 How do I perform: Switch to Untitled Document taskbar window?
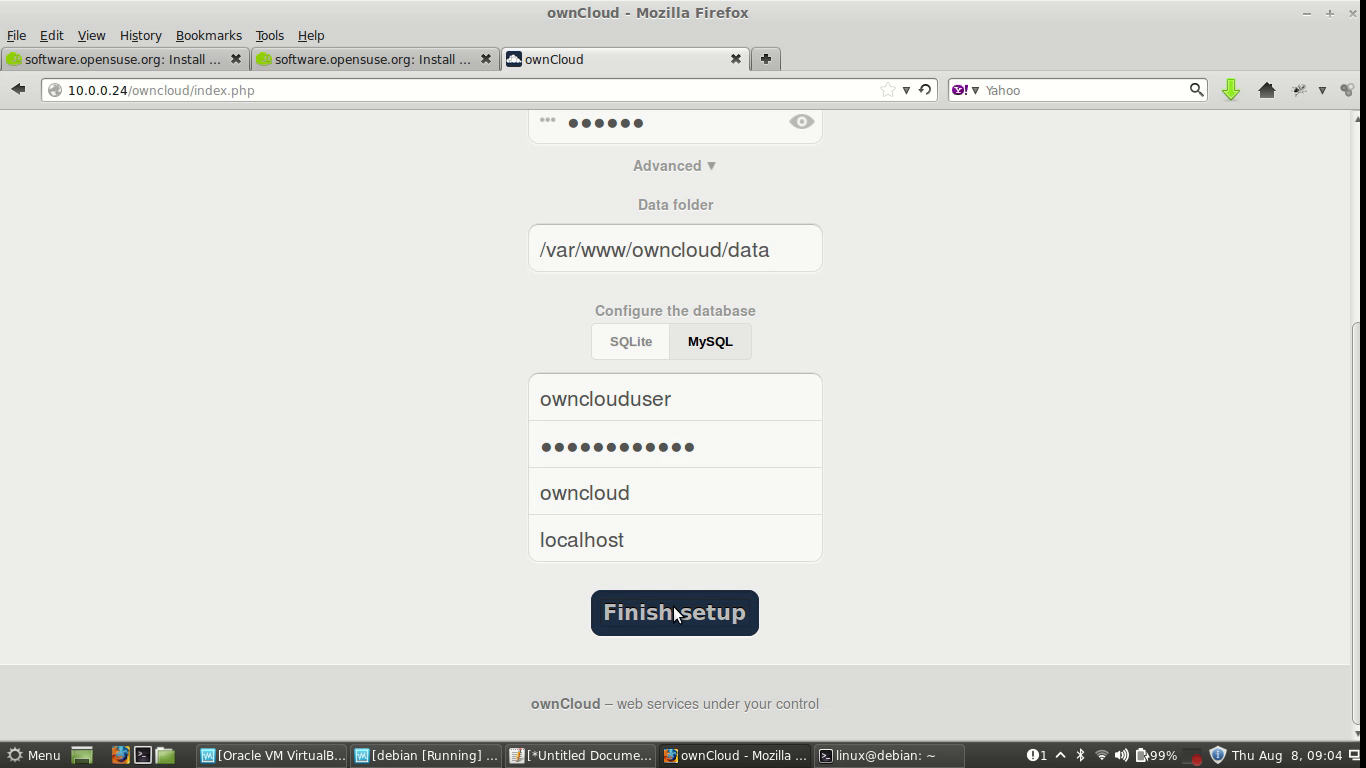(x=580, y=756)
